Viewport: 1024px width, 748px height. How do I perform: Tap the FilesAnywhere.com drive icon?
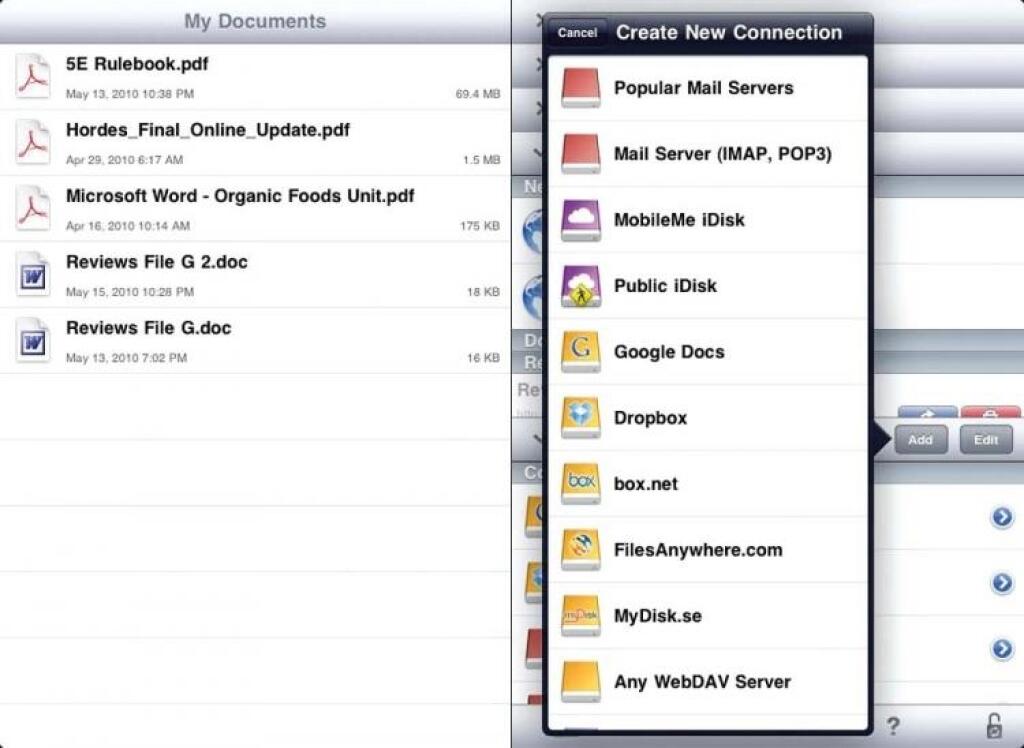point(581,550)
